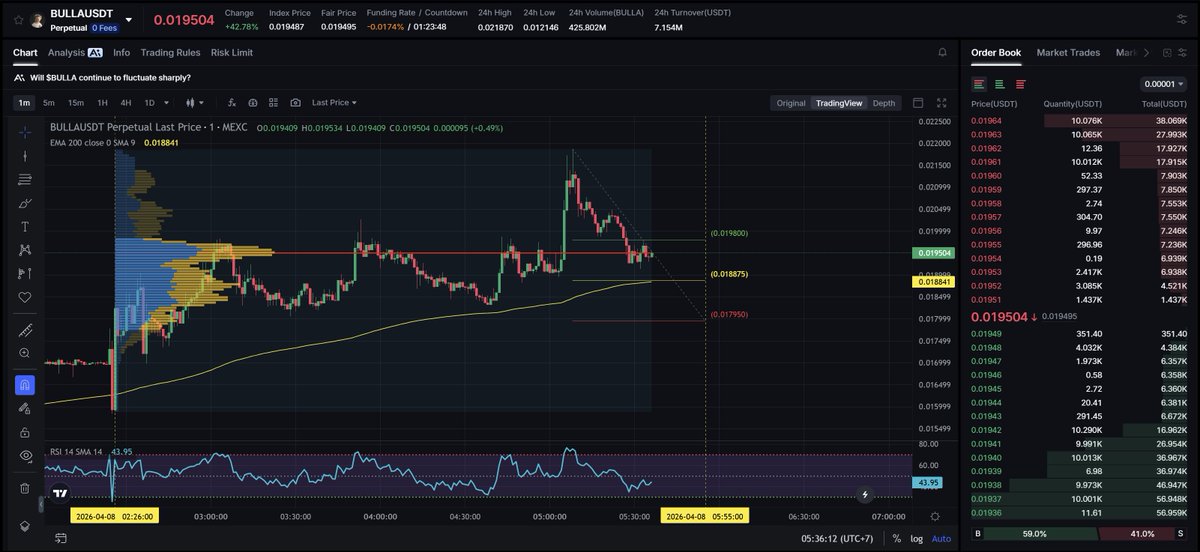The image size is (1200, 552).
Task: Click the heart favorites icon in sidebar
Action: point(25,297)
